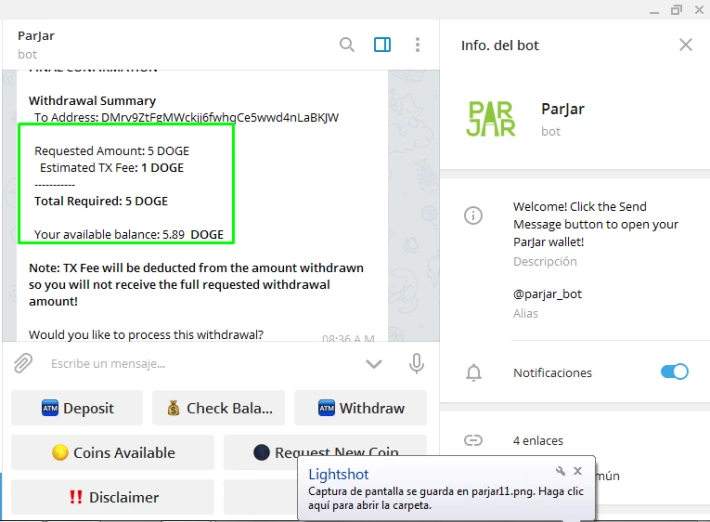Image resolution: width=710 pixels, height=522 pixels.
Task: Click the paperclip attach icon
Action: click(23, 363)
